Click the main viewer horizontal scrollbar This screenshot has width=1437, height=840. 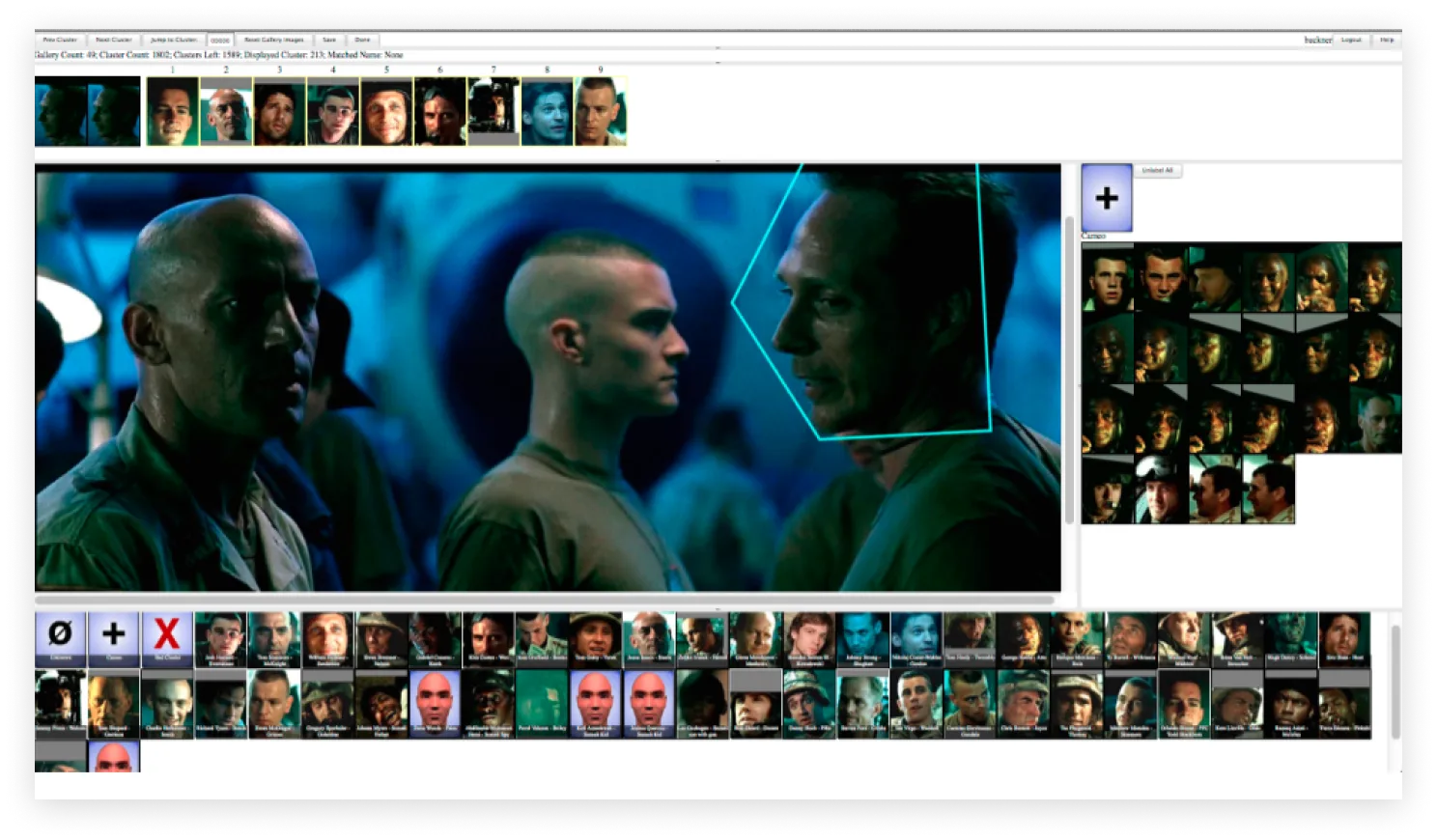coord(545,600)
